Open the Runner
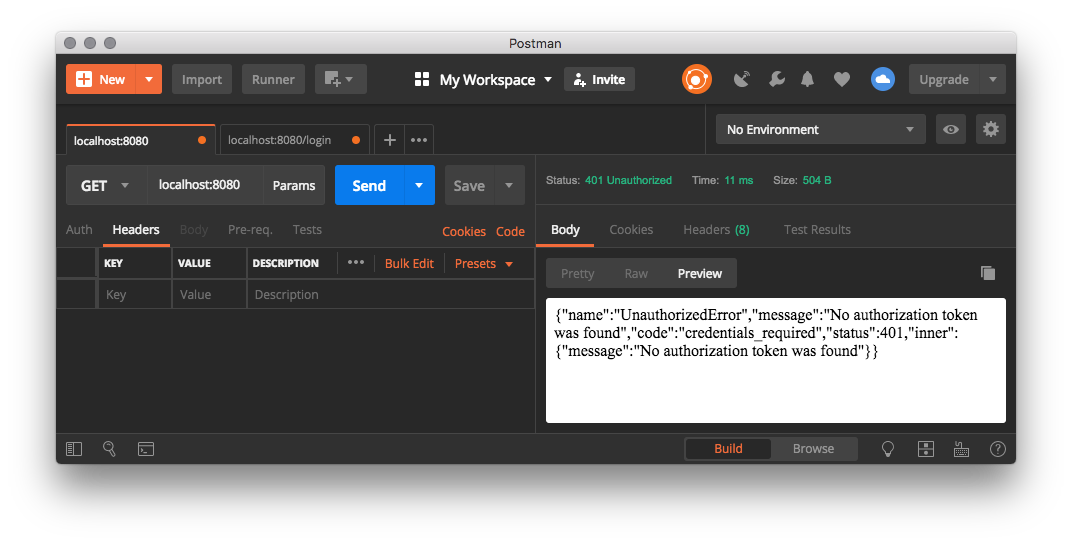Viewport: 1072px width, 544px height. [273, 79]
